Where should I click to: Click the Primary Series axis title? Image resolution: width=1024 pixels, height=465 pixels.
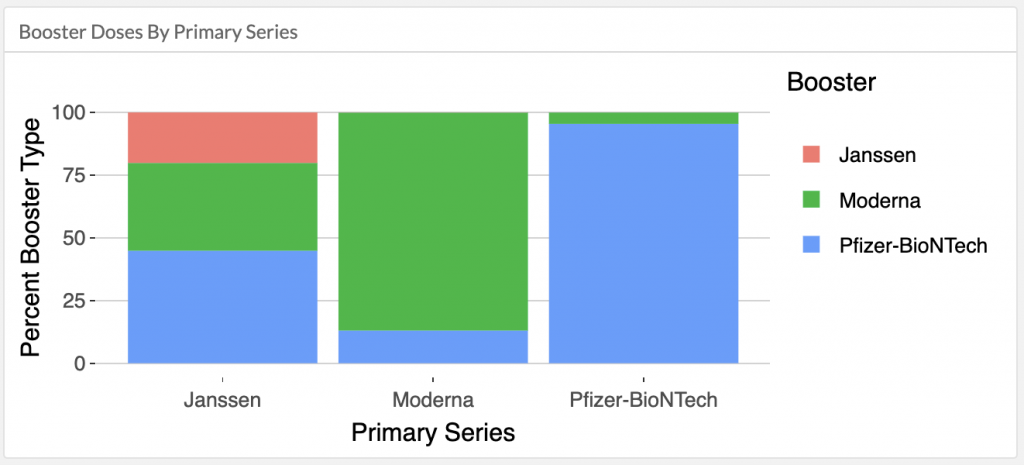(433, 433)
